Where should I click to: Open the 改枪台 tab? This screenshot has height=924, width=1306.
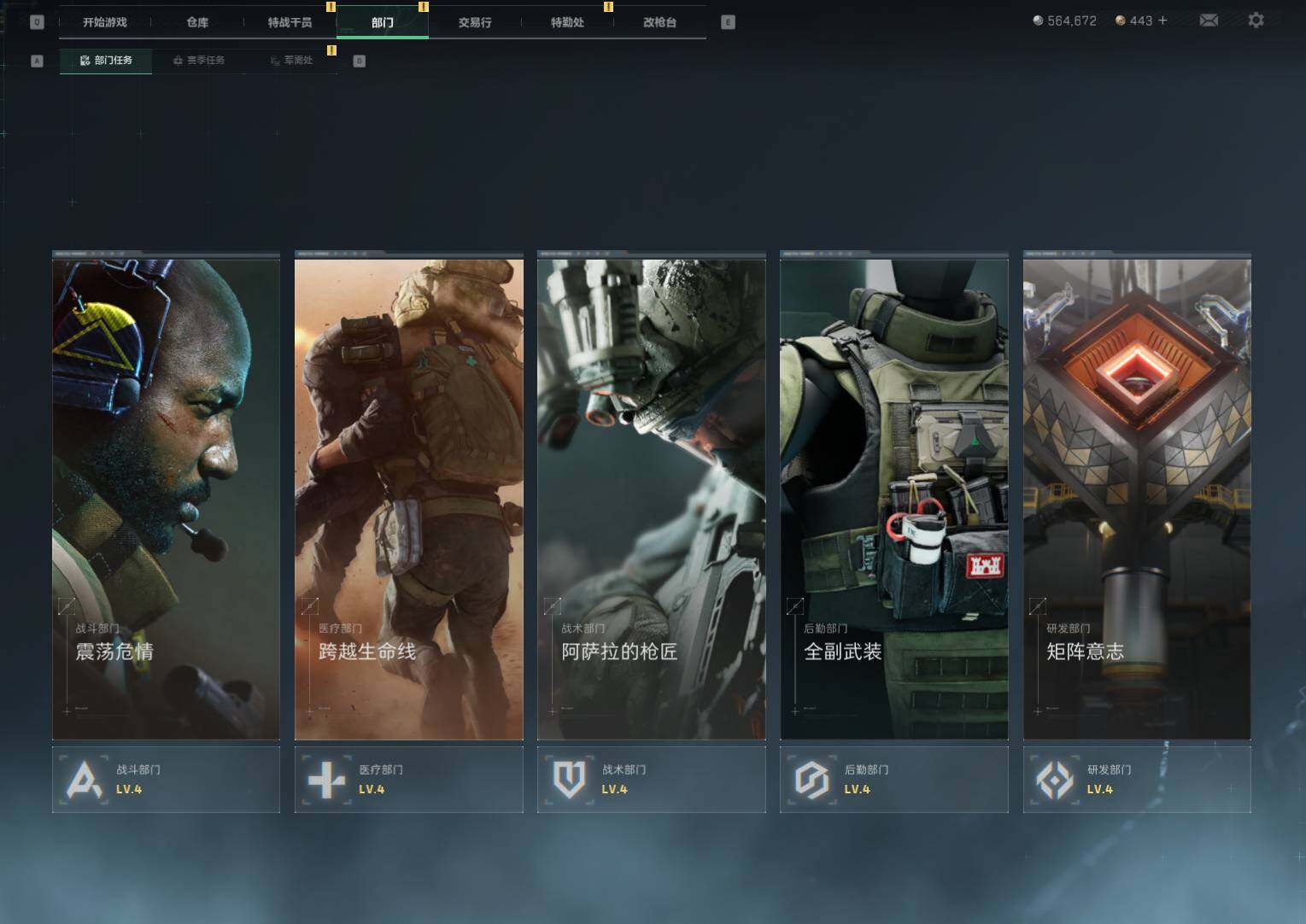659,23
